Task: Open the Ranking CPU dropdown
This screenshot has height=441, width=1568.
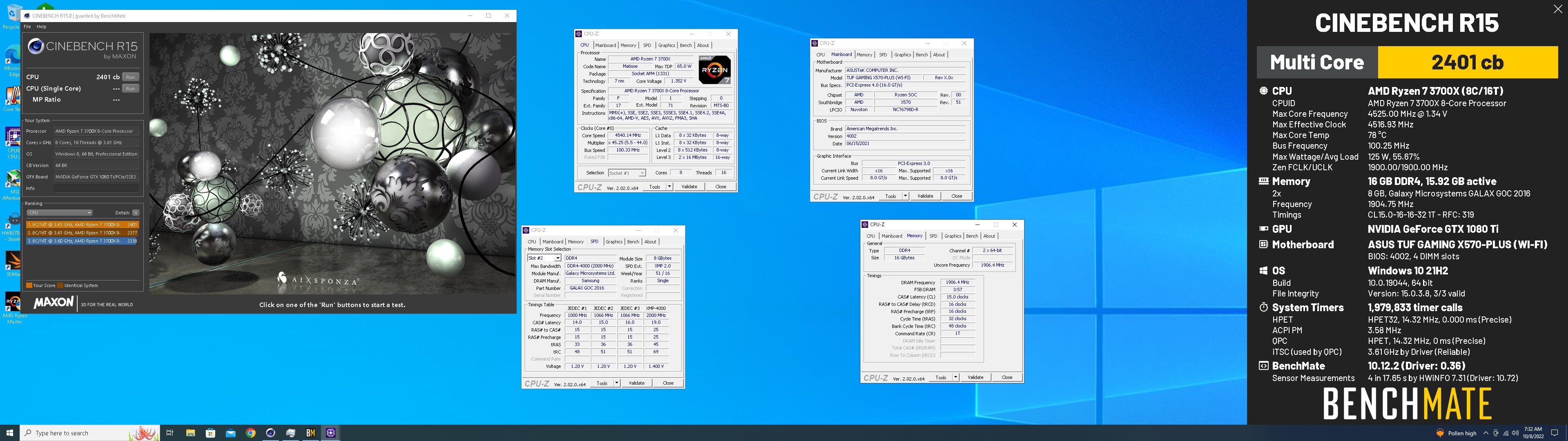Action: pyautogui.click(x=60, y=213)
